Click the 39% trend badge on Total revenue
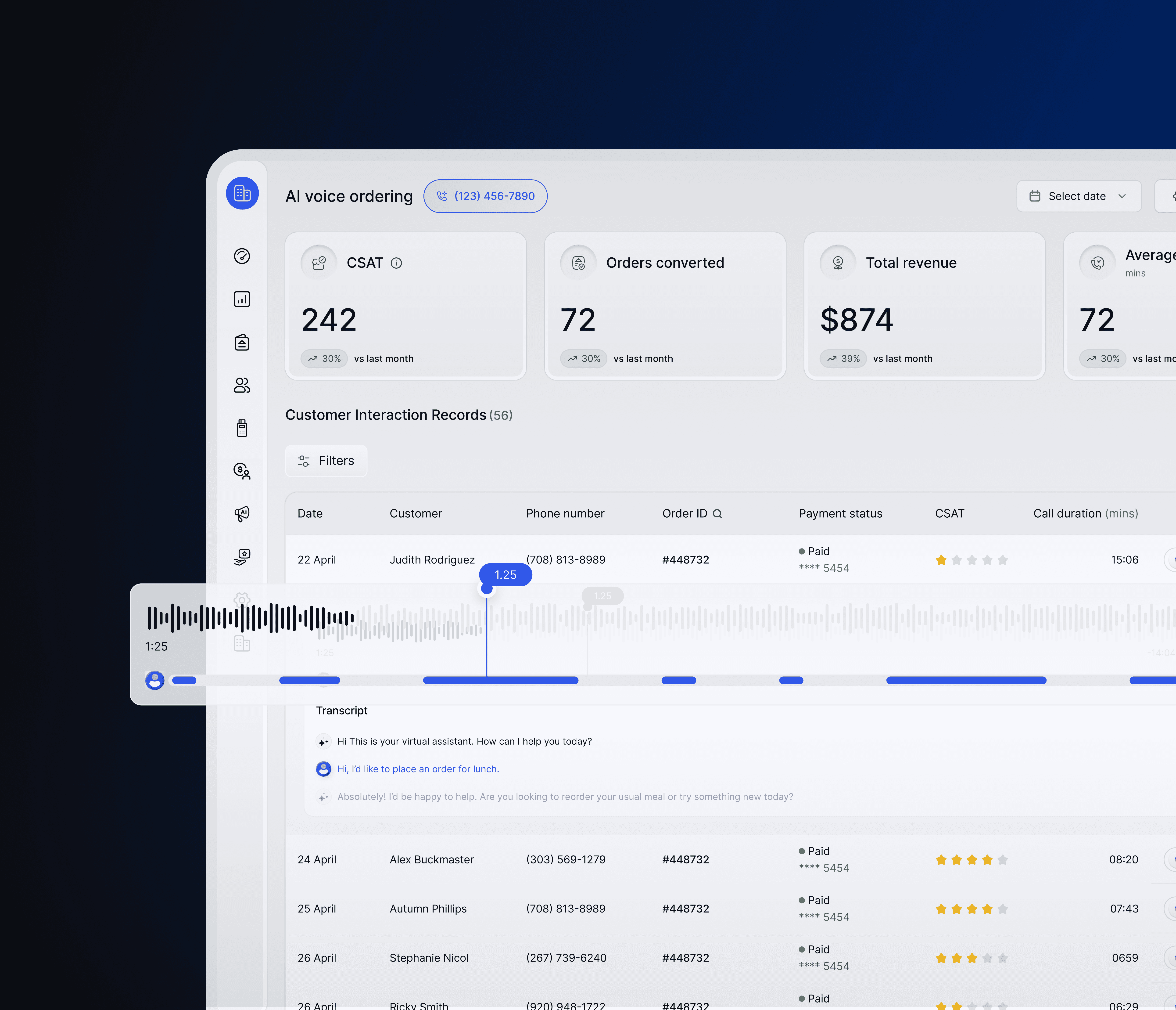The height and width of the screenshot is (1010, 1176). pyautogui.click(x=843, y=359)
